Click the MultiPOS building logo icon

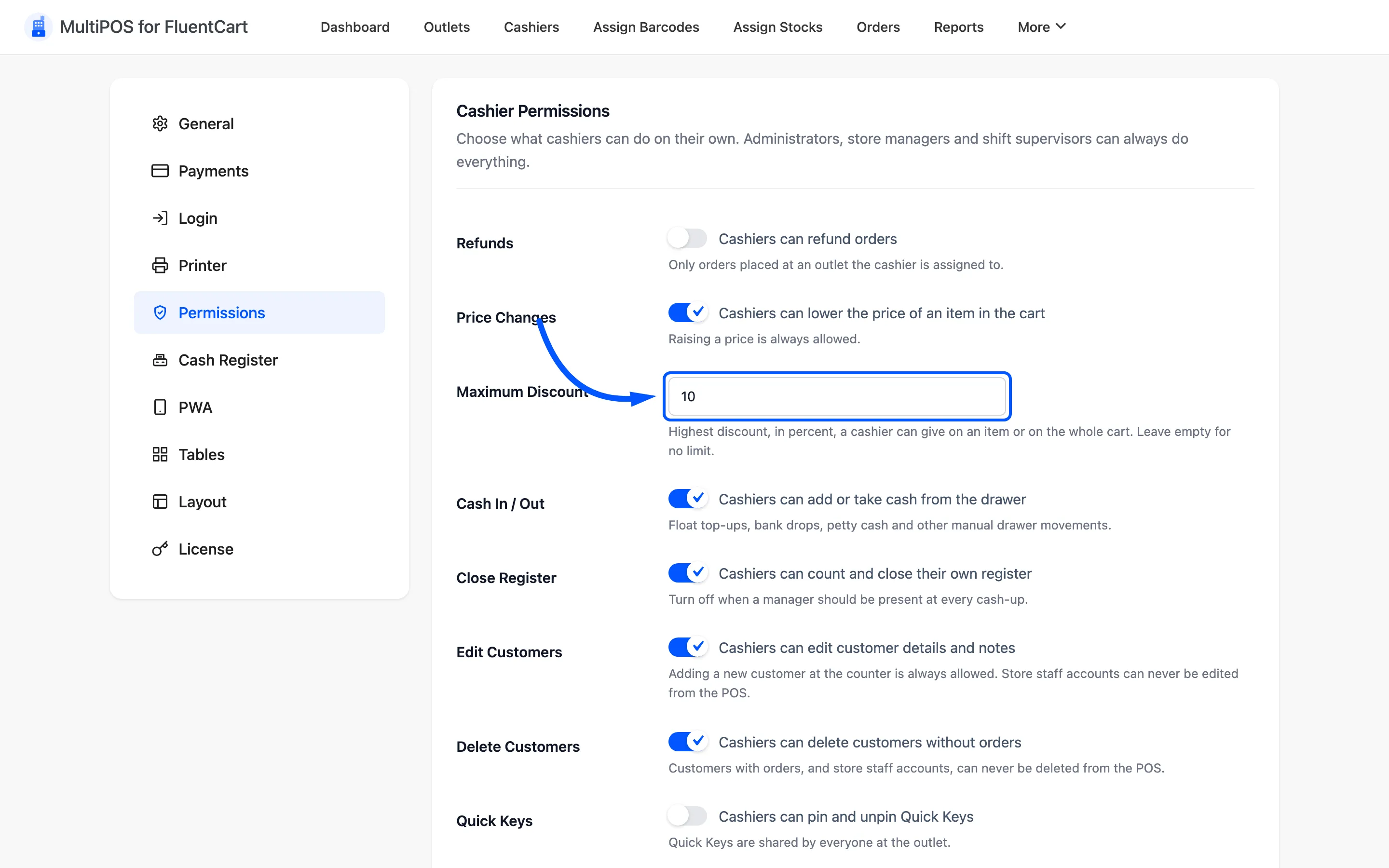[x=39, y=27]
